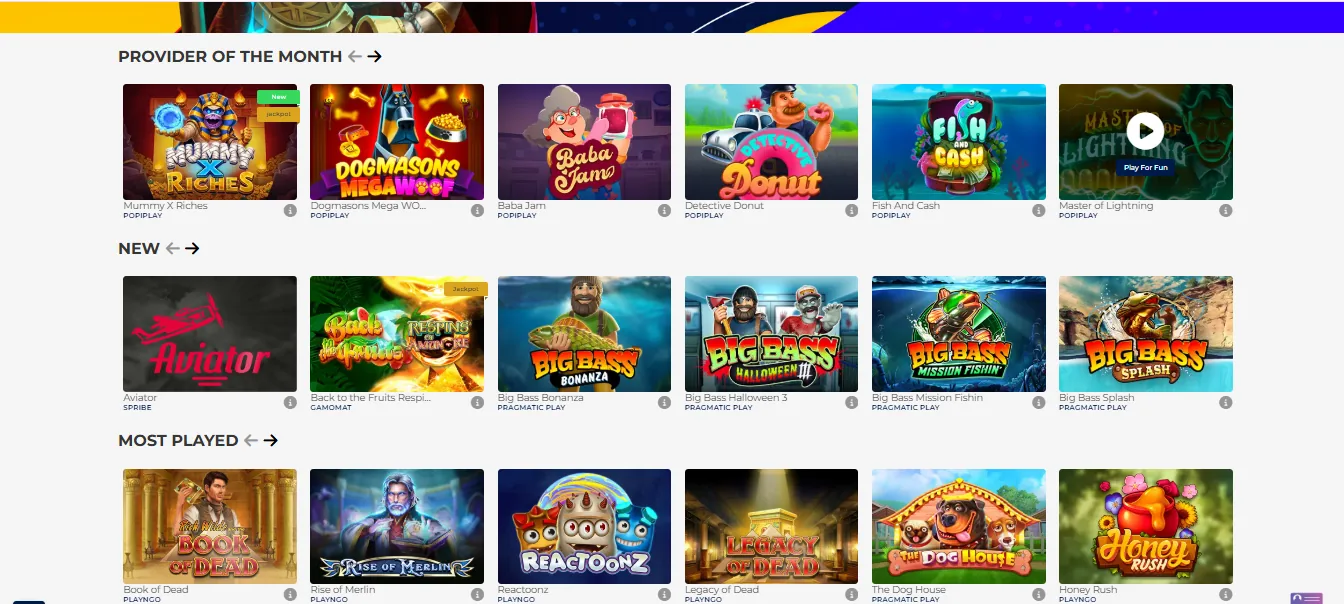Show info for Reactoonz
The width and height of the screenshot is (1344, 604).
coord(664,595)
